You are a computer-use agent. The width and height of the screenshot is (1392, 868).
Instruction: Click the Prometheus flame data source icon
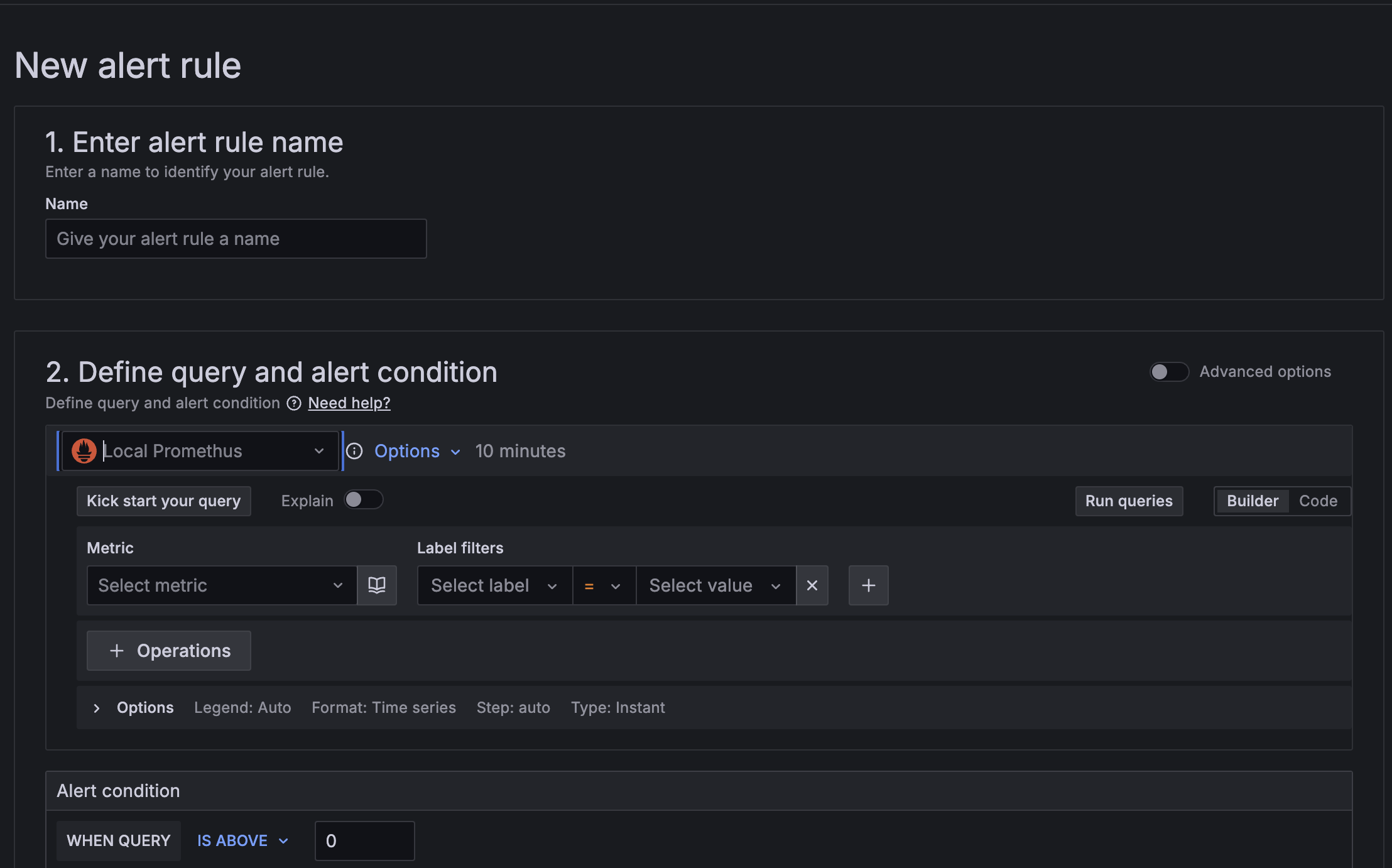[x=84, y=451]
